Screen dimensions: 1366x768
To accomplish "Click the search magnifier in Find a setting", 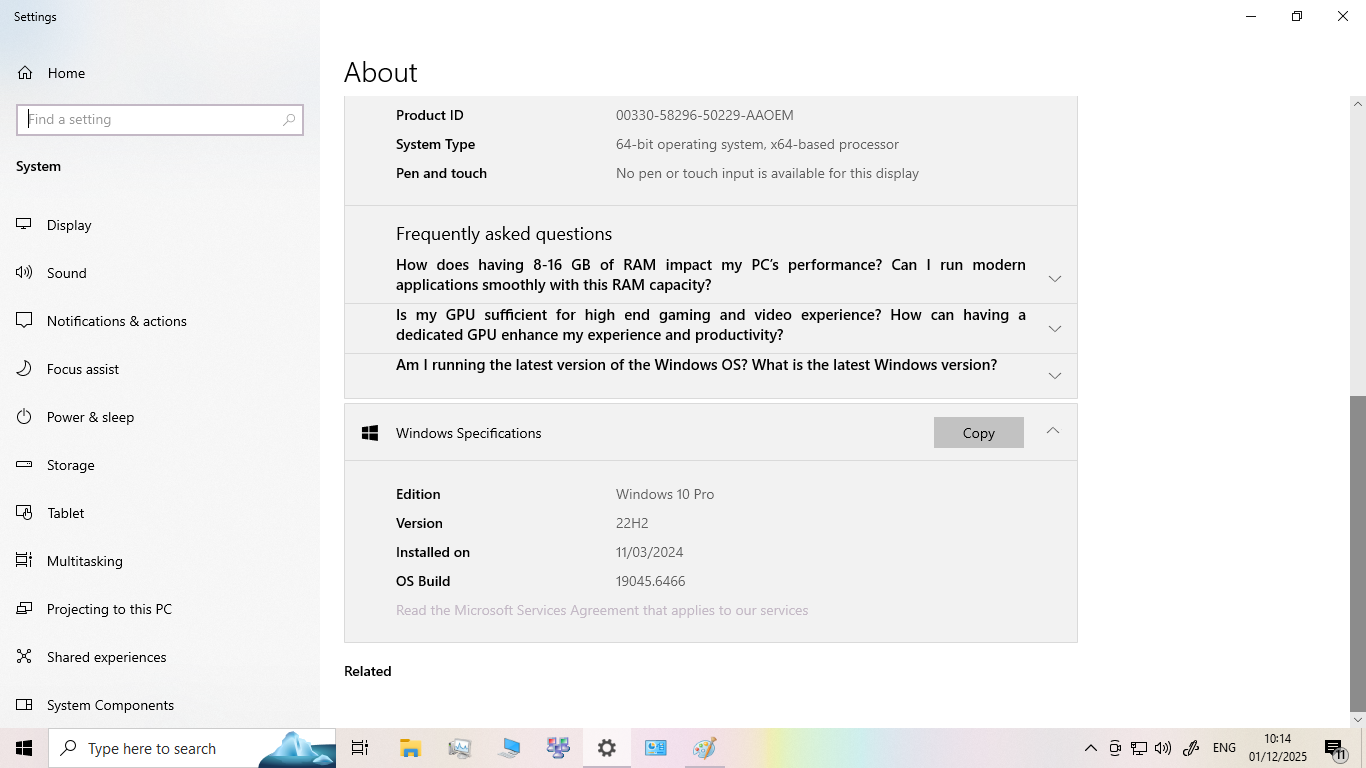I will pos(289,120).
